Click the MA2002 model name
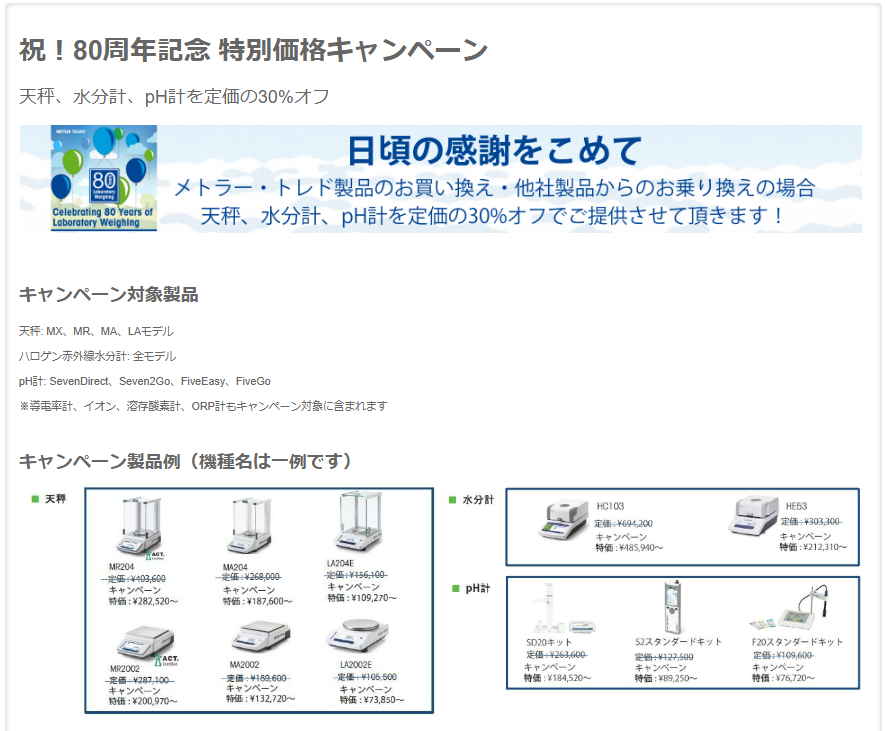Viewport: 885px width, 731px height. 244,665
